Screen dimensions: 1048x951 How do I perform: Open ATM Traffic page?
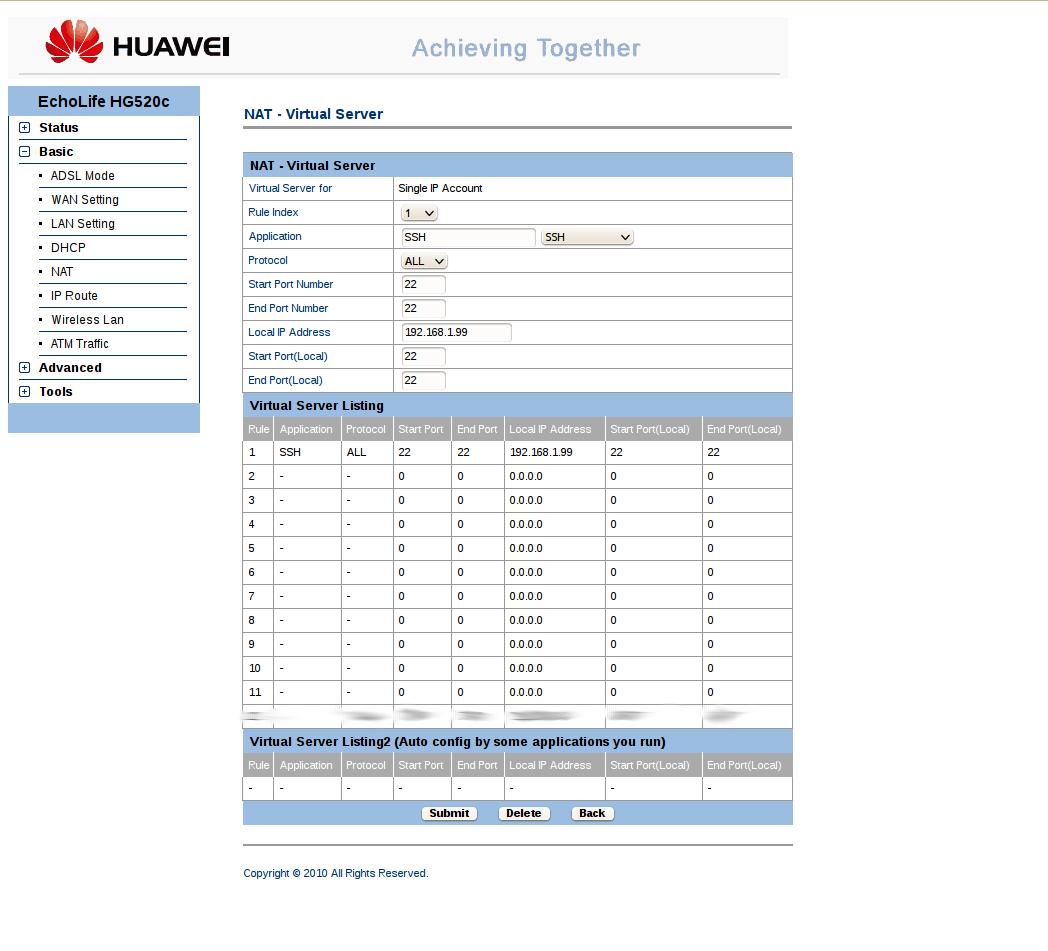click(x=80, y=344)
